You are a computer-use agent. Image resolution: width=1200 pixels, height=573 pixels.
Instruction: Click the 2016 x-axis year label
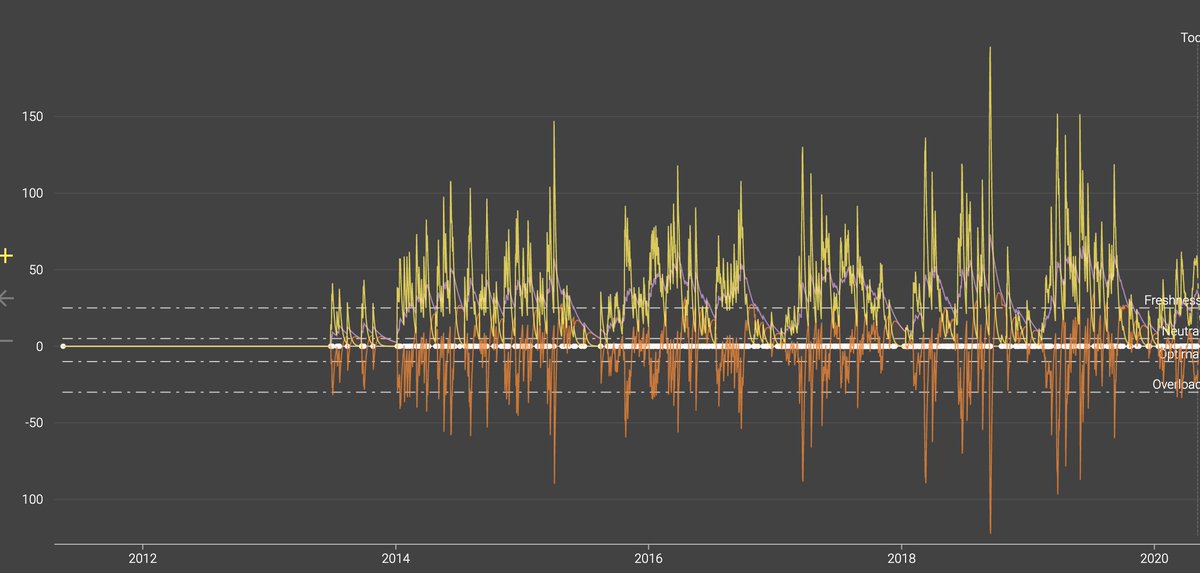pos(649,559)
